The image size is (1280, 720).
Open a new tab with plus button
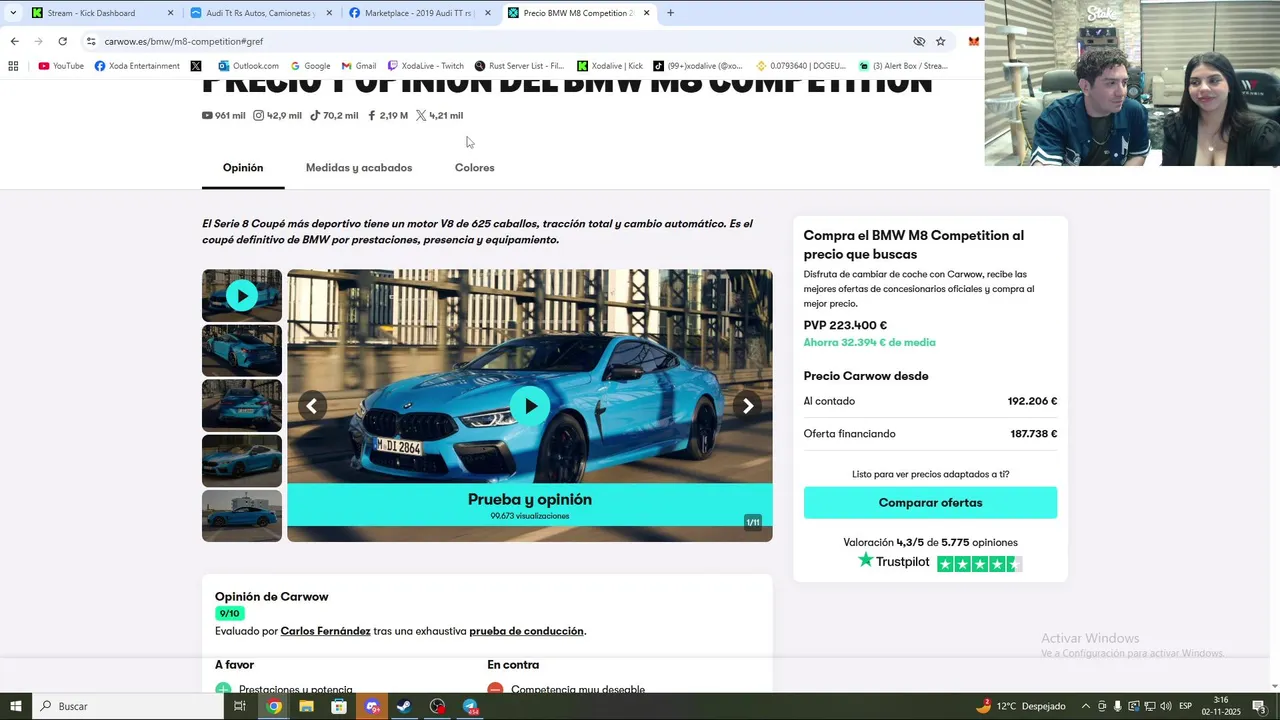click(x=670, y=13)
